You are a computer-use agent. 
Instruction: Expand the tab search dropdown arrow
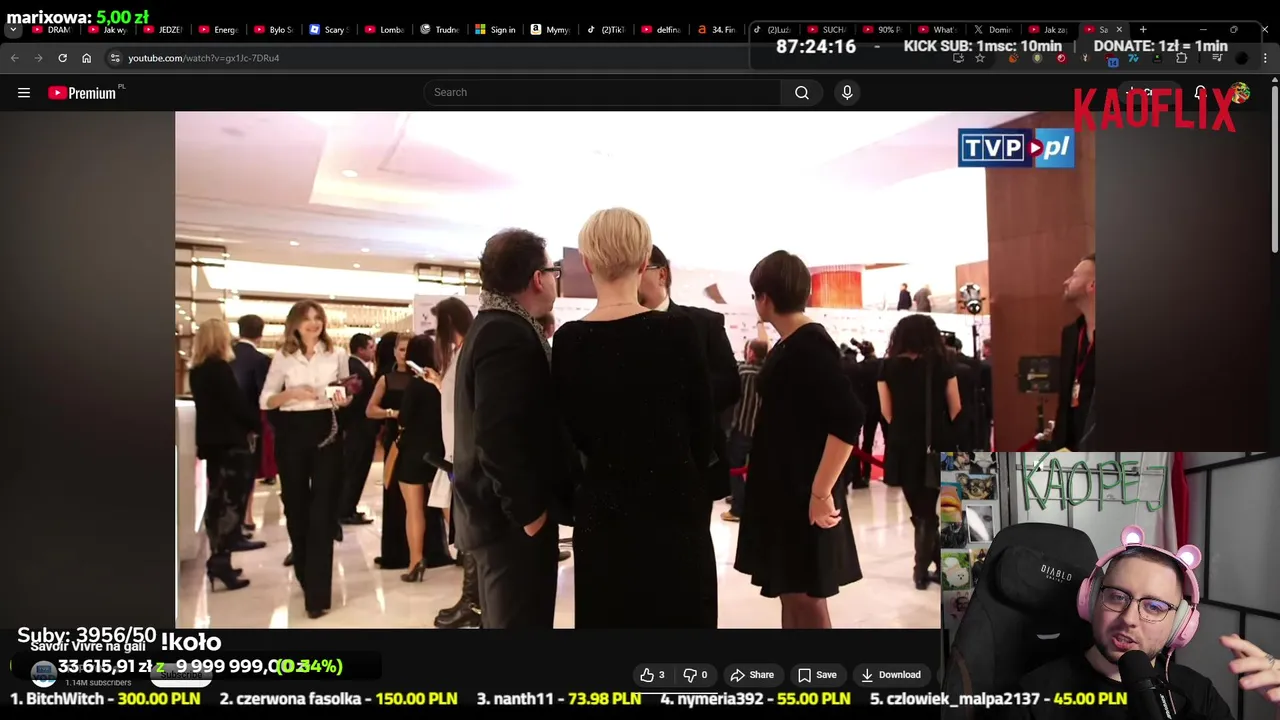click(13, 30)
